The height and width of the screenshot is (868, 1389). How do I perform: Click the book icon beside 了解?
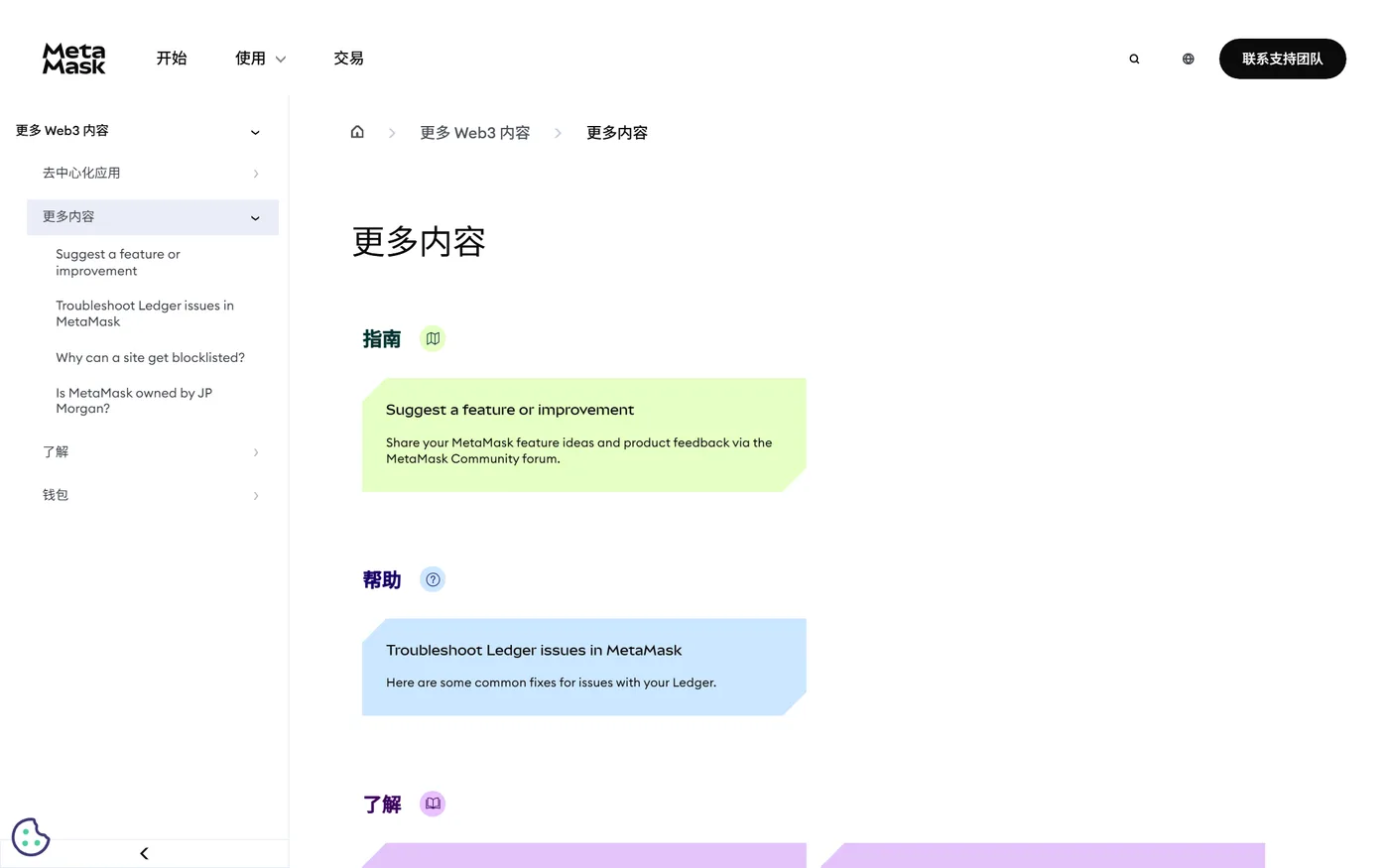click(x=433, y=804)
